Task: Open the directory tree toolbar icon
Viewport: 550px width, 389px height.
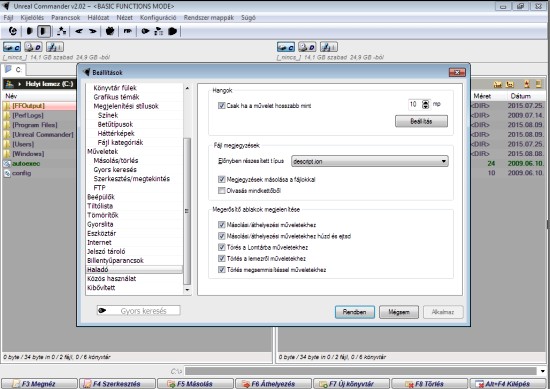Action: [x=62, y=31]
